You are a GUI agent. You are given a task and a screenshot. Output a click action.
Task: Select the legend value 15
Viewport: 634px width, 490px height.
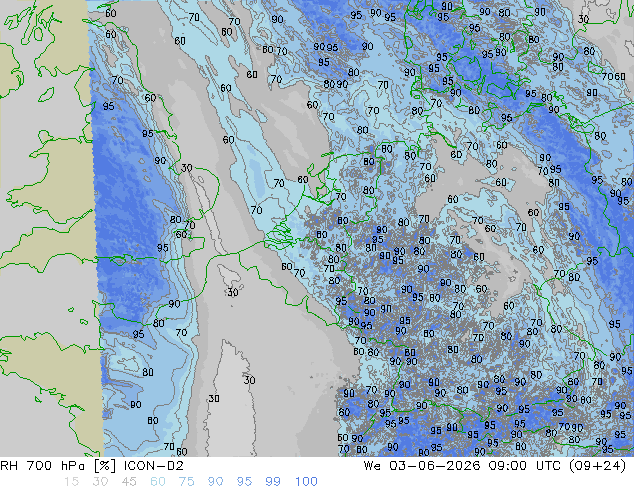coord(71,482)
